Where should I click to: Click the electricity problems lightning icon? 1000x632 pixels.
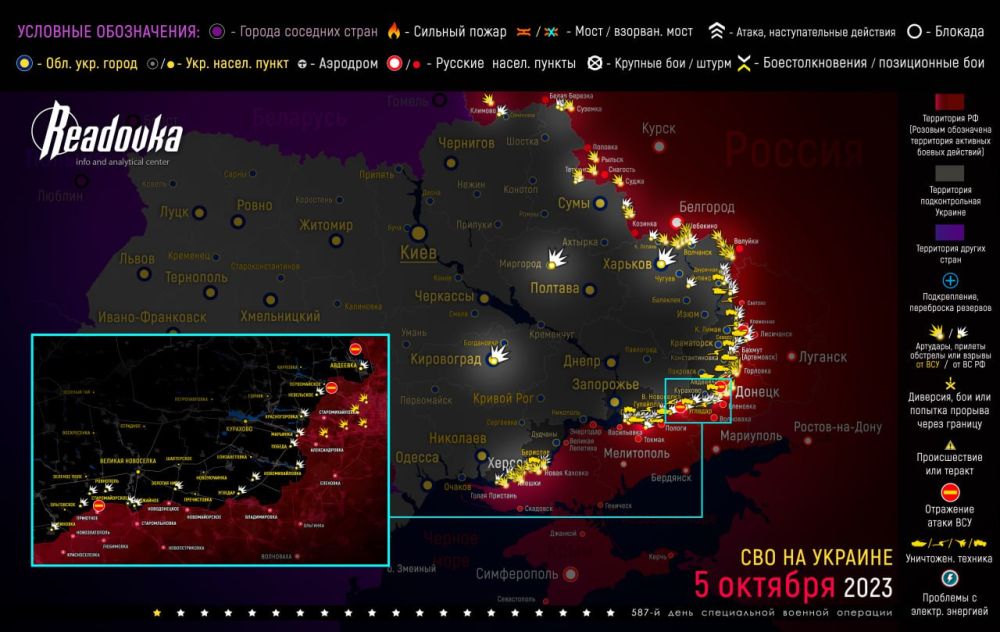950,578
